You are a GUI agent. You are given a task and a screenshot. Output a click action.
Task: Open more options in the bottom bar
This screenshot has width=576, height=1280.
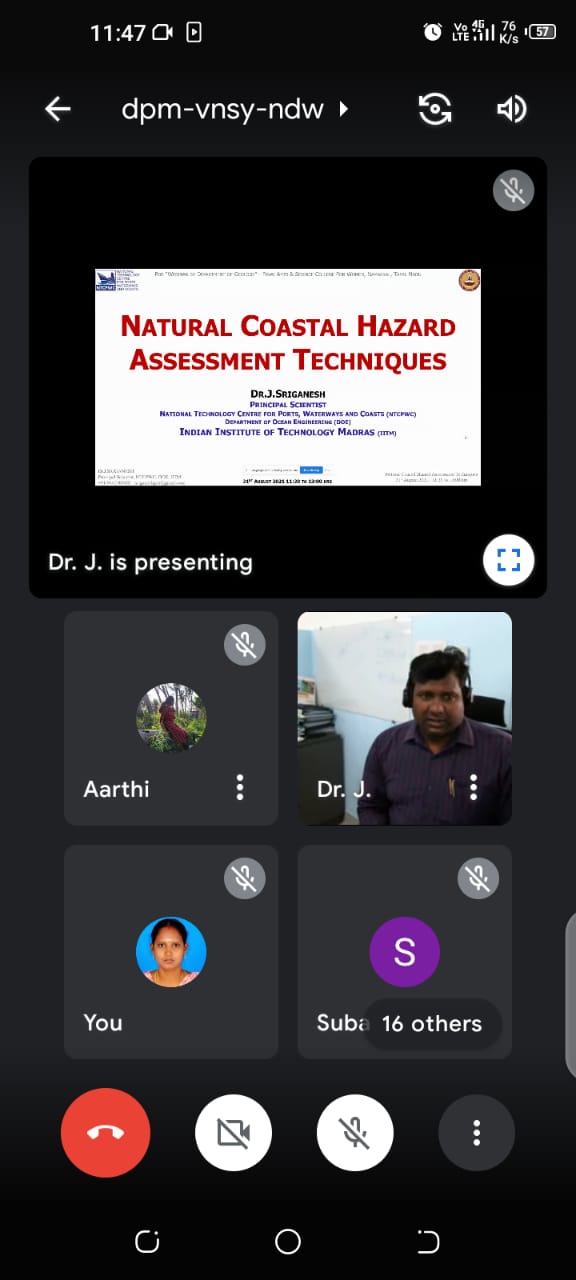click(476, 1133)
